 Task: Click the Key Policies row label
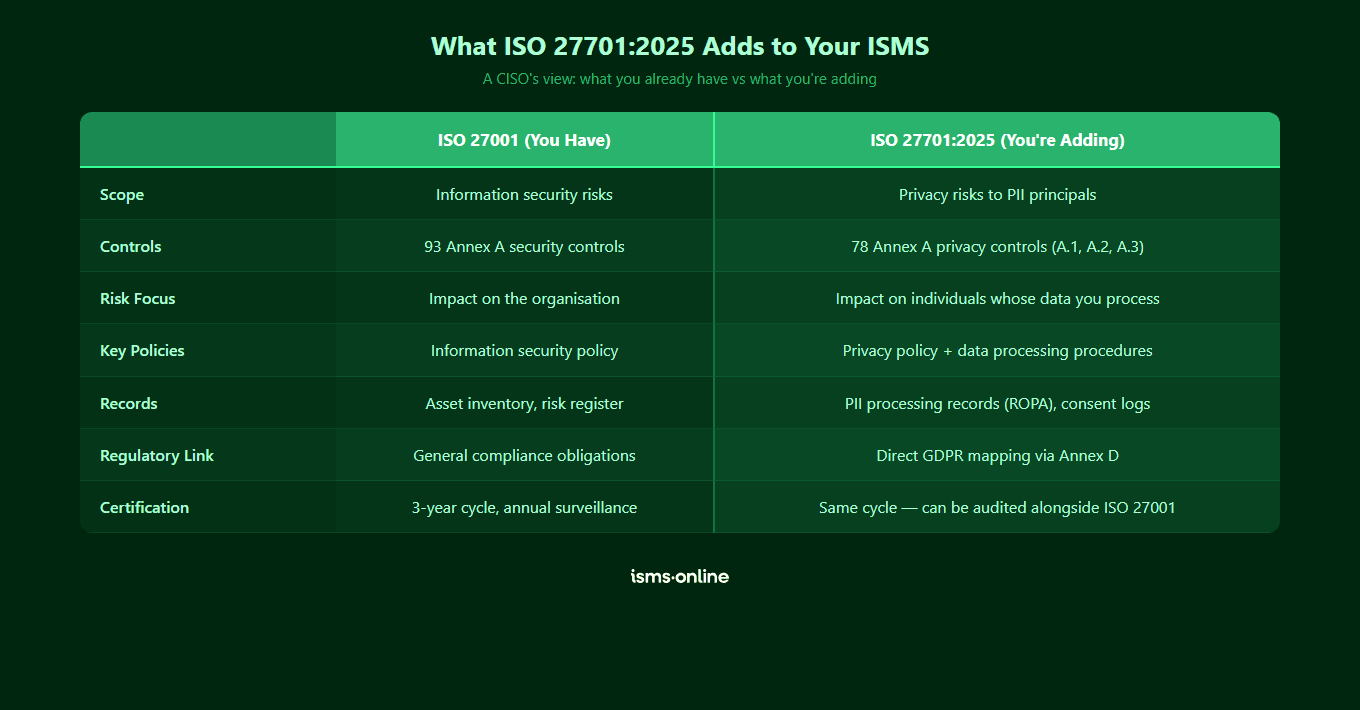141,350
